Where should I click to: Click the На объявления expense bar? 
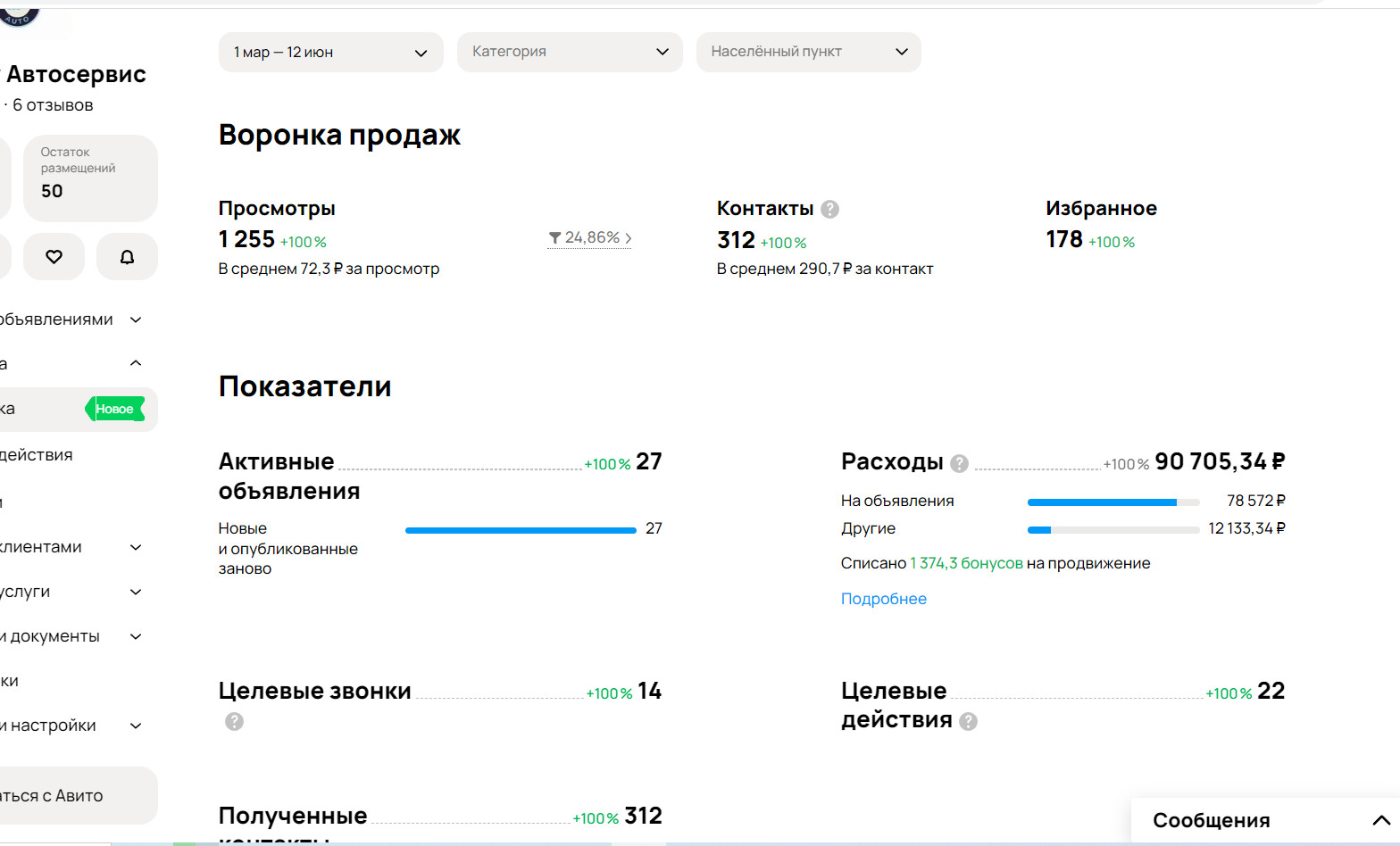(1113, 502)
